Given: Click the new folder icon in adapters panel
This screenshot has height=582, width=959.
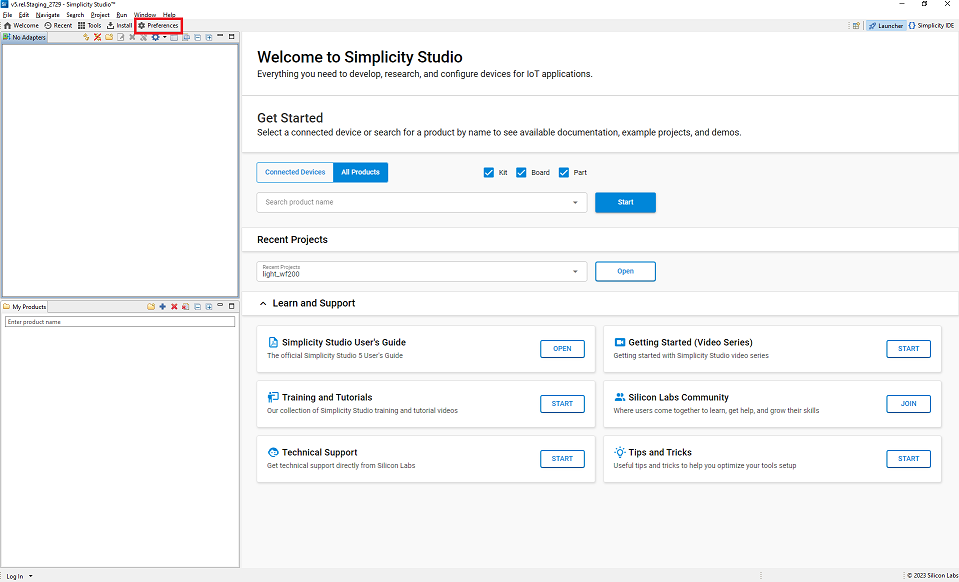Looking at the screenshot, I should tap(109, 37).
